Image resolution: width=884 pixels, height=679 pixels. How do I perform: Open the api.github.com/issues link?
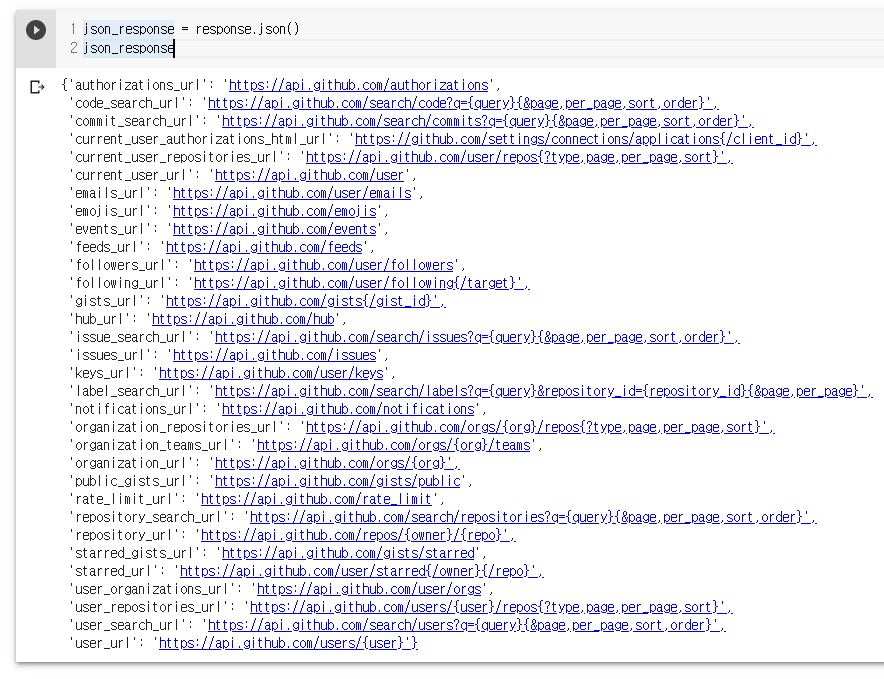(275, 355)
